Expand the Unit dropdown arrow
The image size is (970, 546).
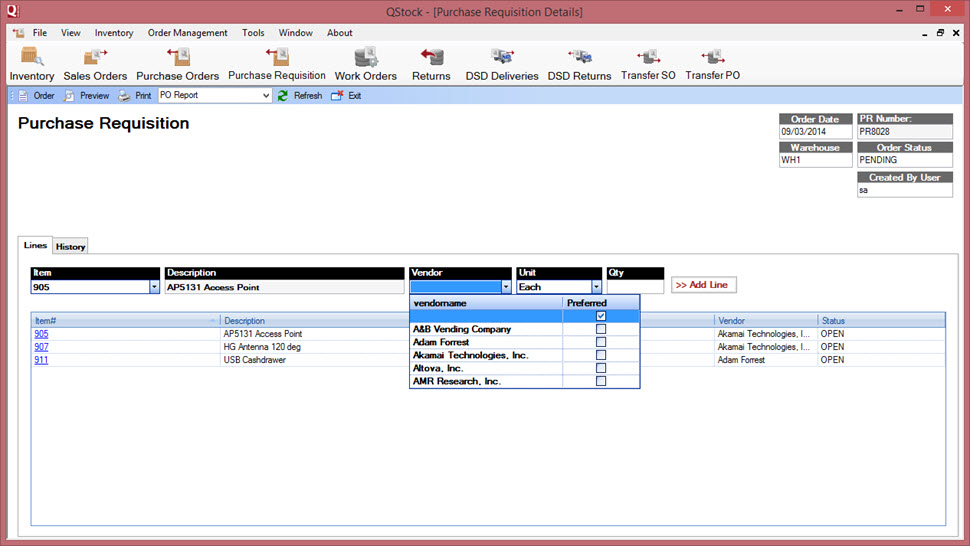click(596, 287)
